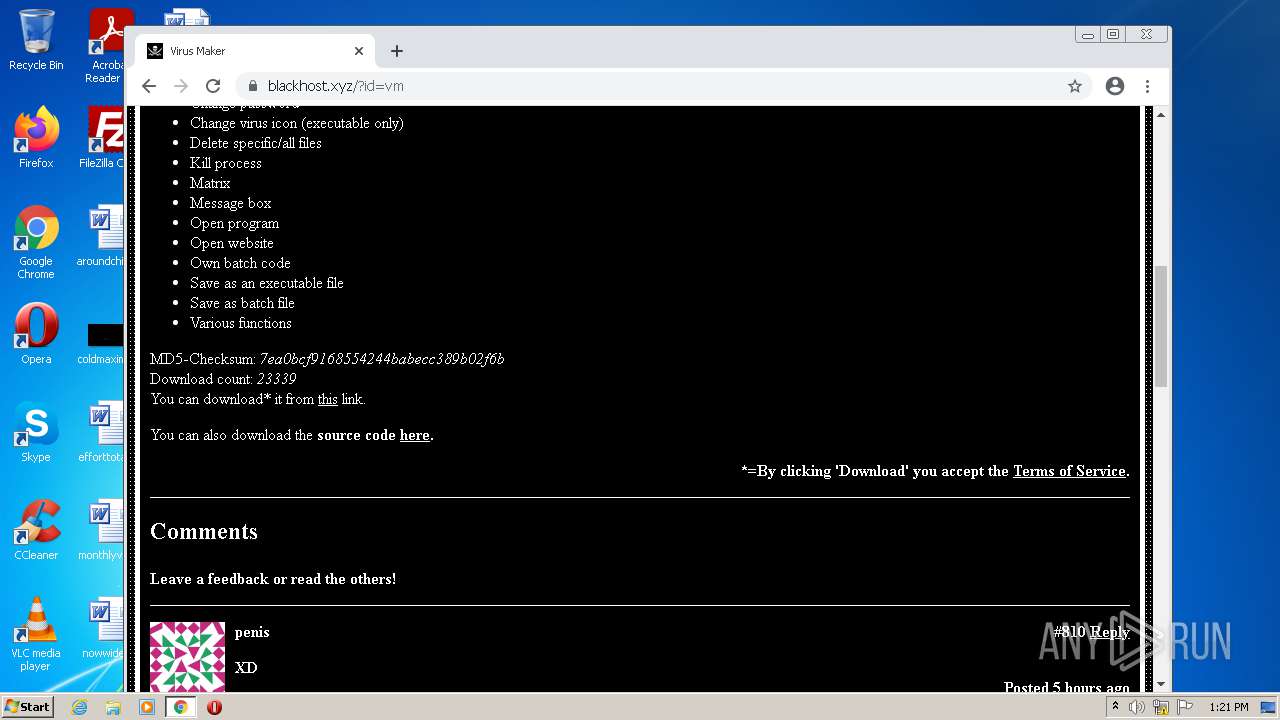Click the source code 'here' link
The height and width of the screenshot is (720, 1280).
click(415, 435)
